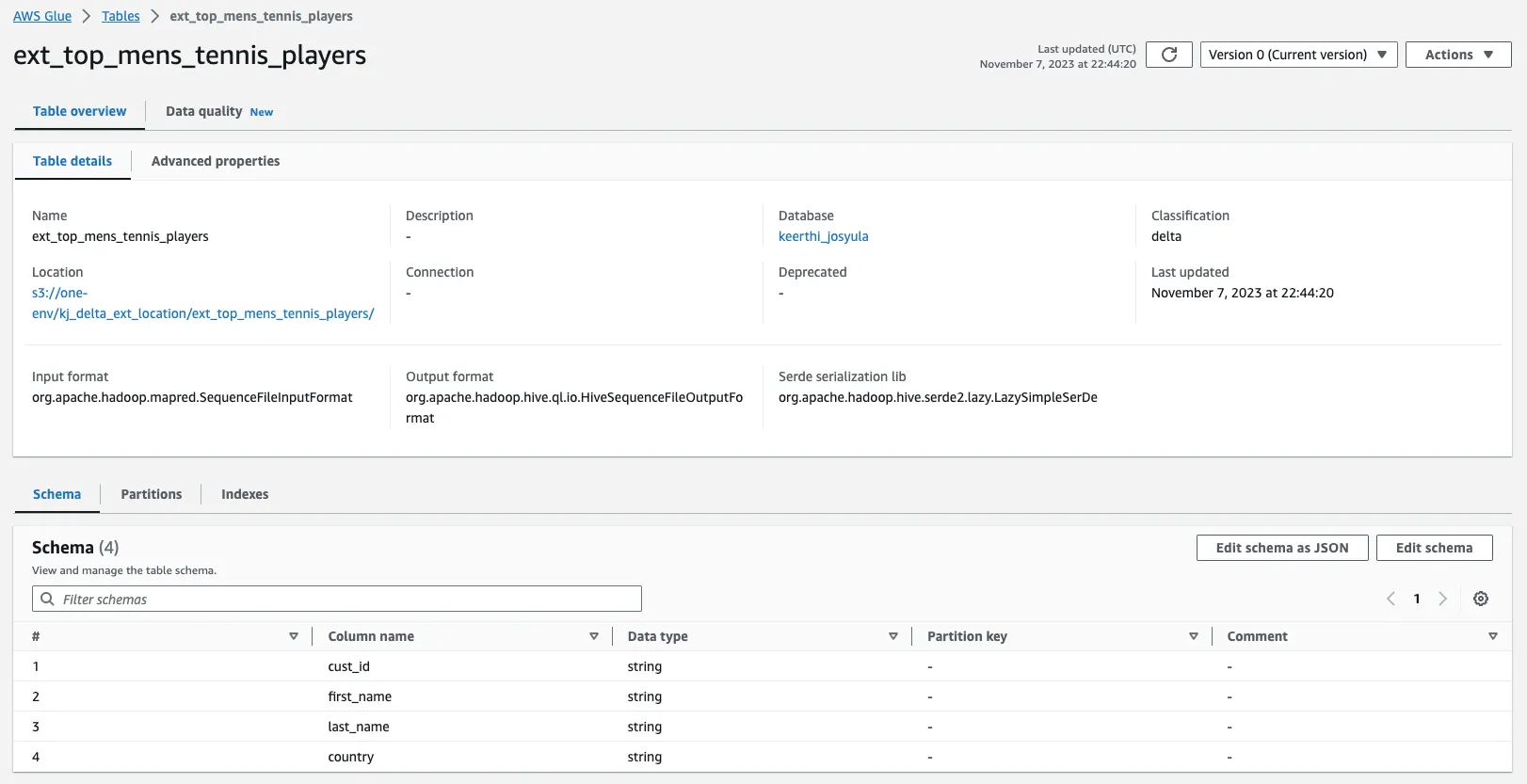Image resolution: width=1527 pixels, height=784 pixels.
Task: Sort by Column name arrow
Action: coord(594,636)
